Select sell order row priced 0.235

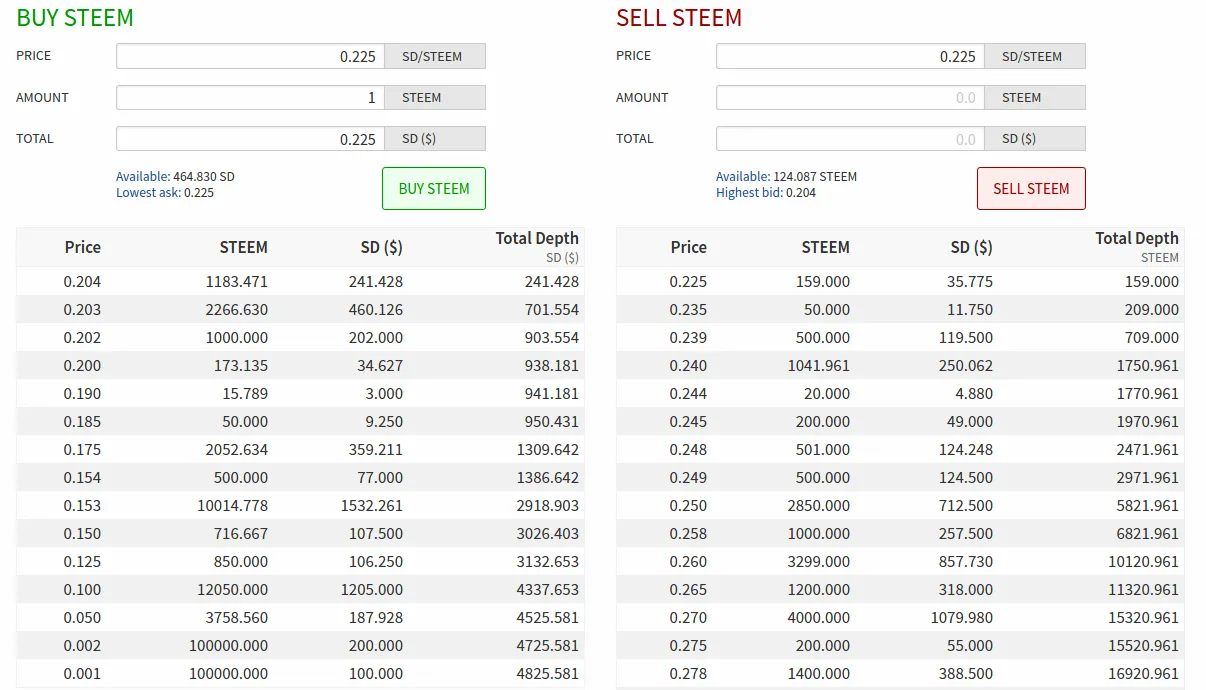pyautogui.click(x=901, y=310)
